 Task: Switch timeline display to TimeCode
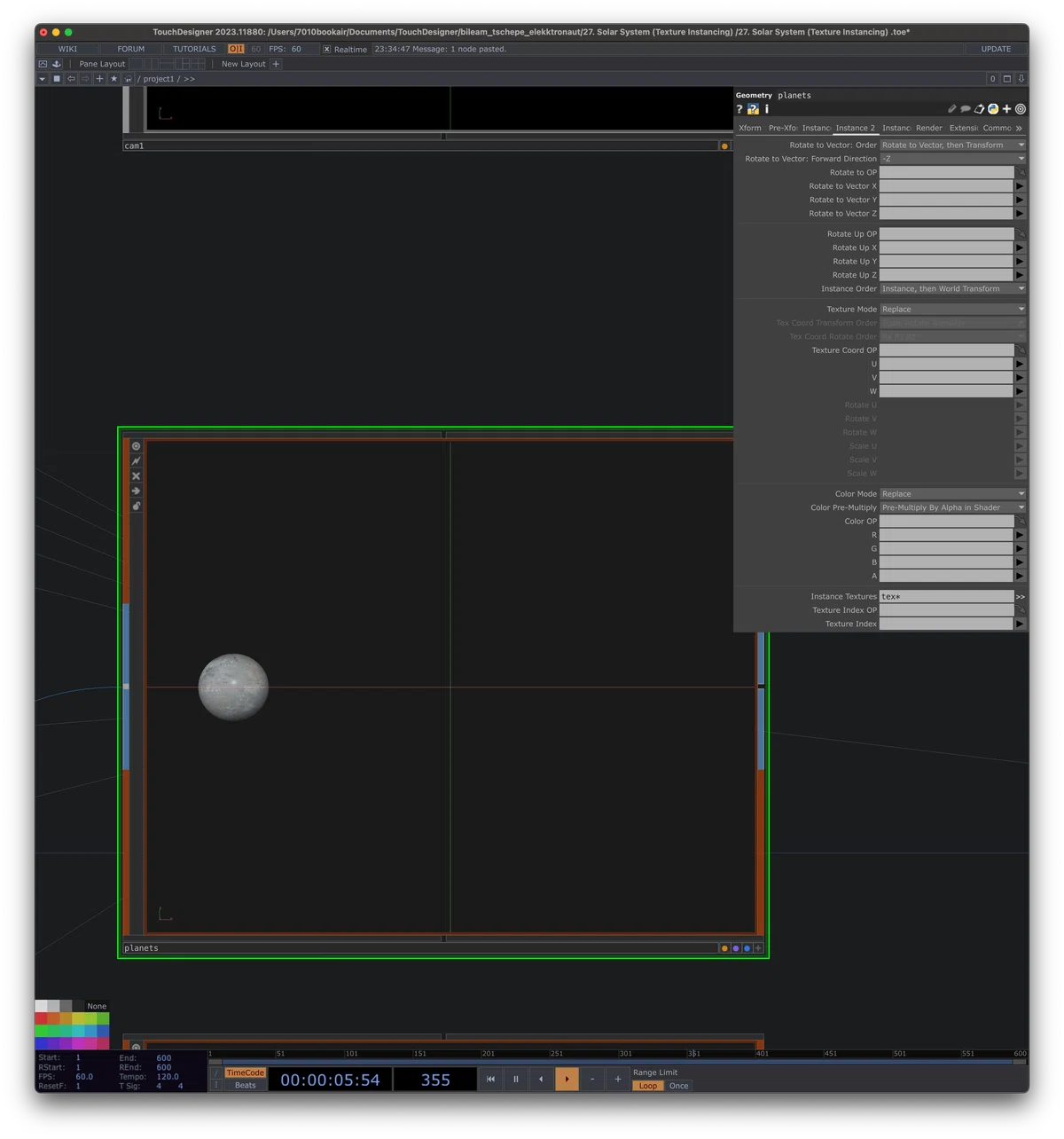point(246,1073)
